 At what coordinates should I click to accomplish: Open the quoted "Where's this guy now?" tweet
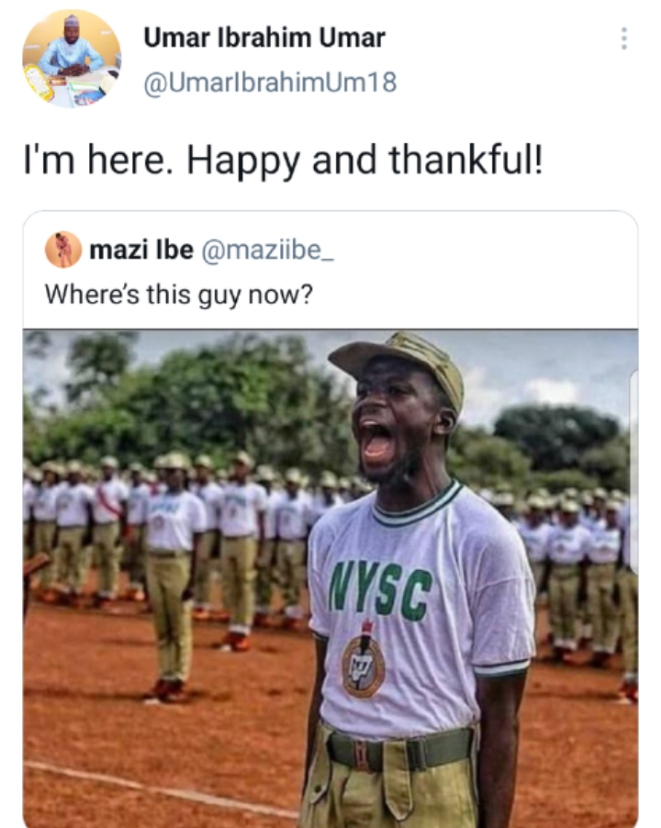178,295
